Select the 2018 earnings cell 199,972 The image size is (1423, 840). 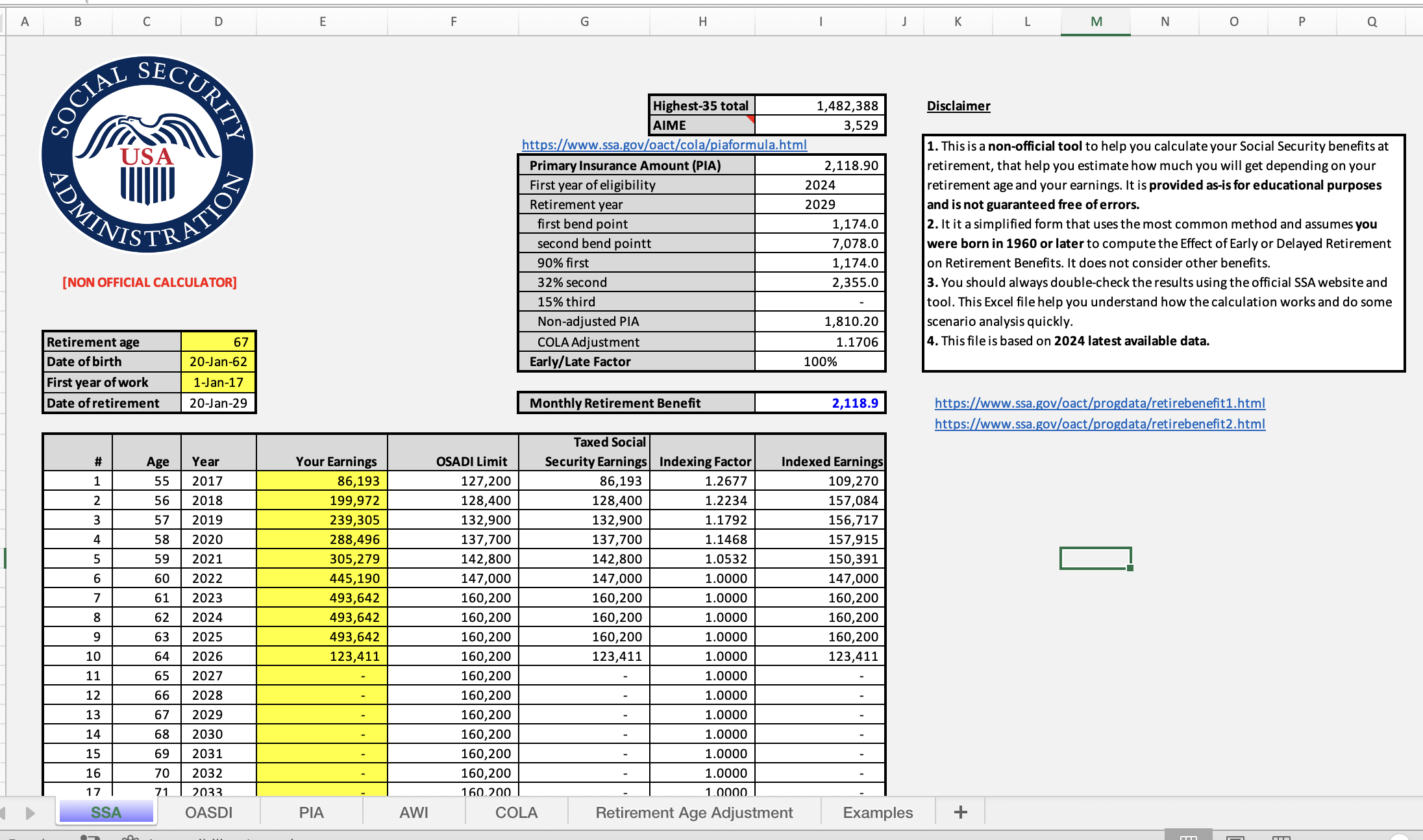(322, 500)
